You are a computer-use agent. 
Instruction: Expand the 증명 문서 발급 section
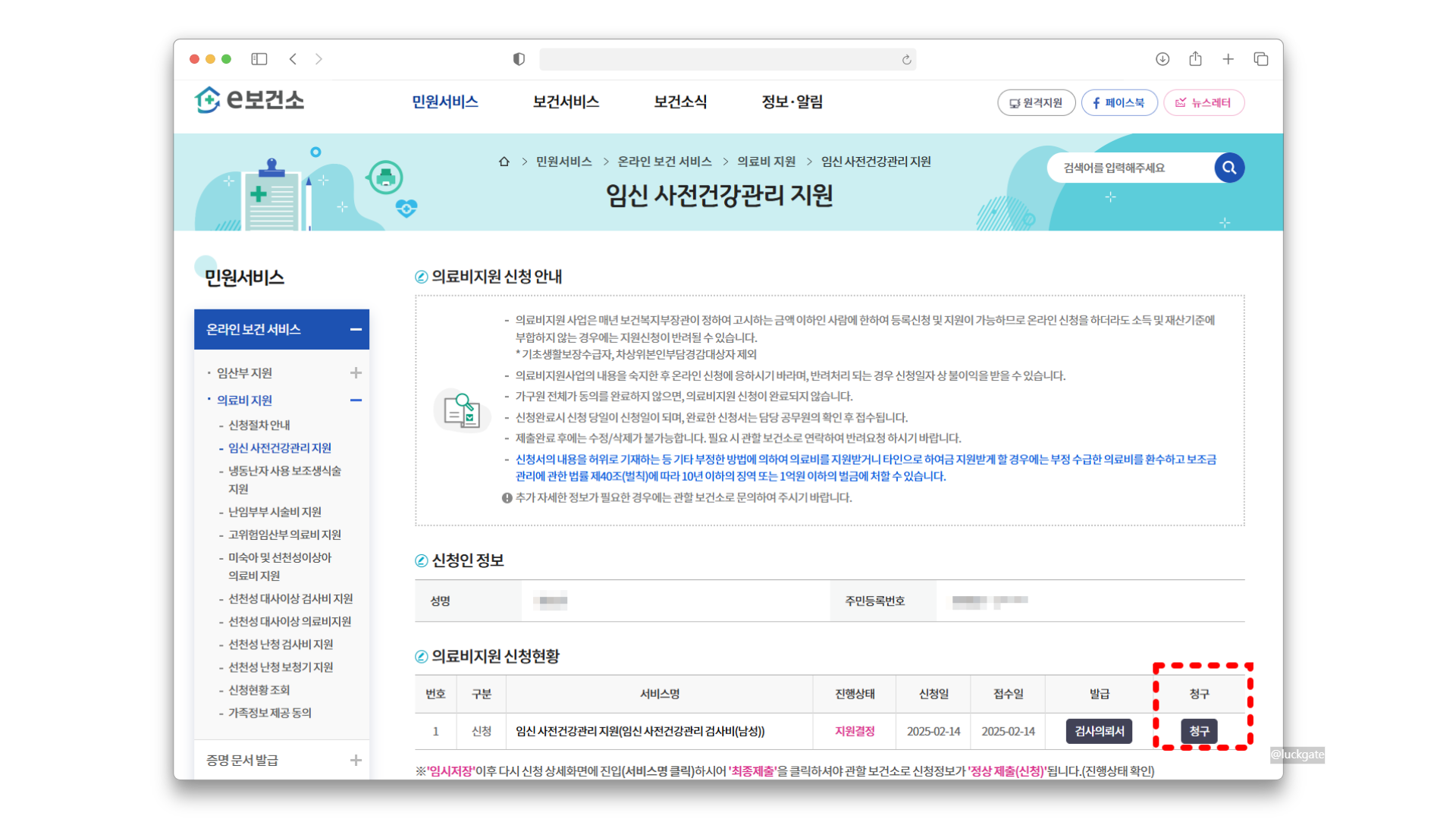356,760
